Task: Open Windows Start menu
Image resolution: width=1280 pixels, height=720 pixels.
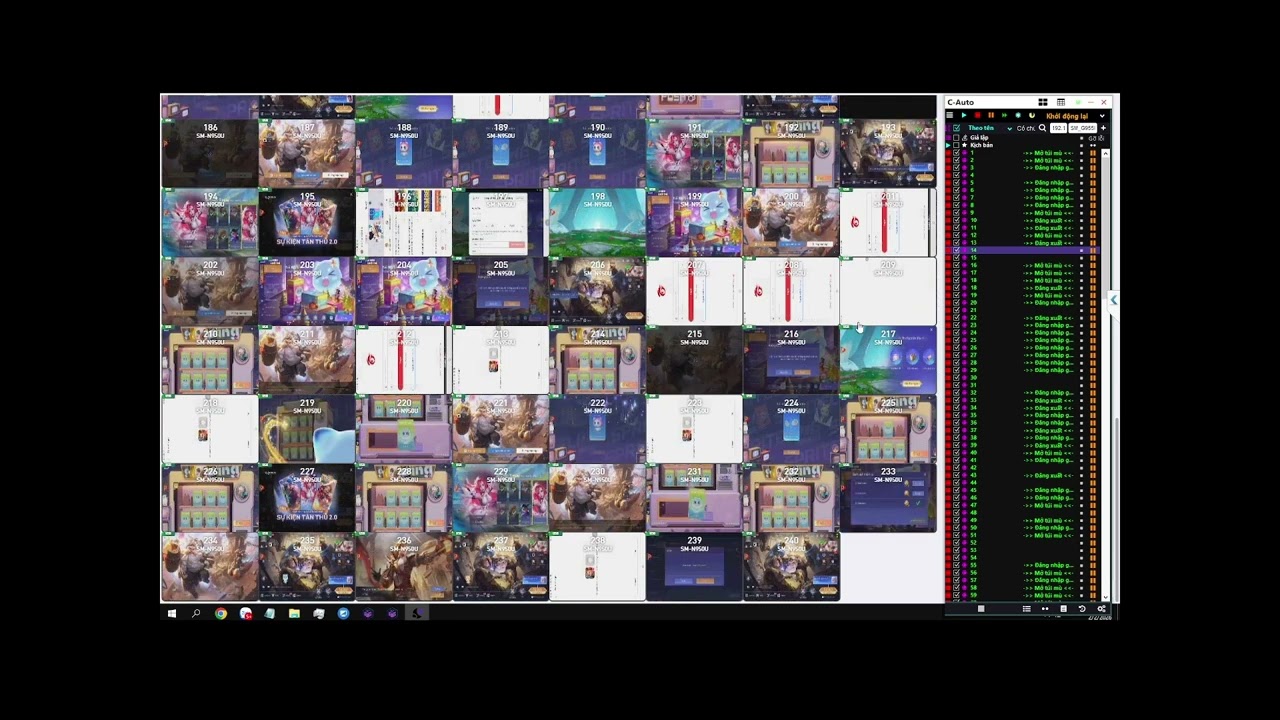Action: coord(171,613)
